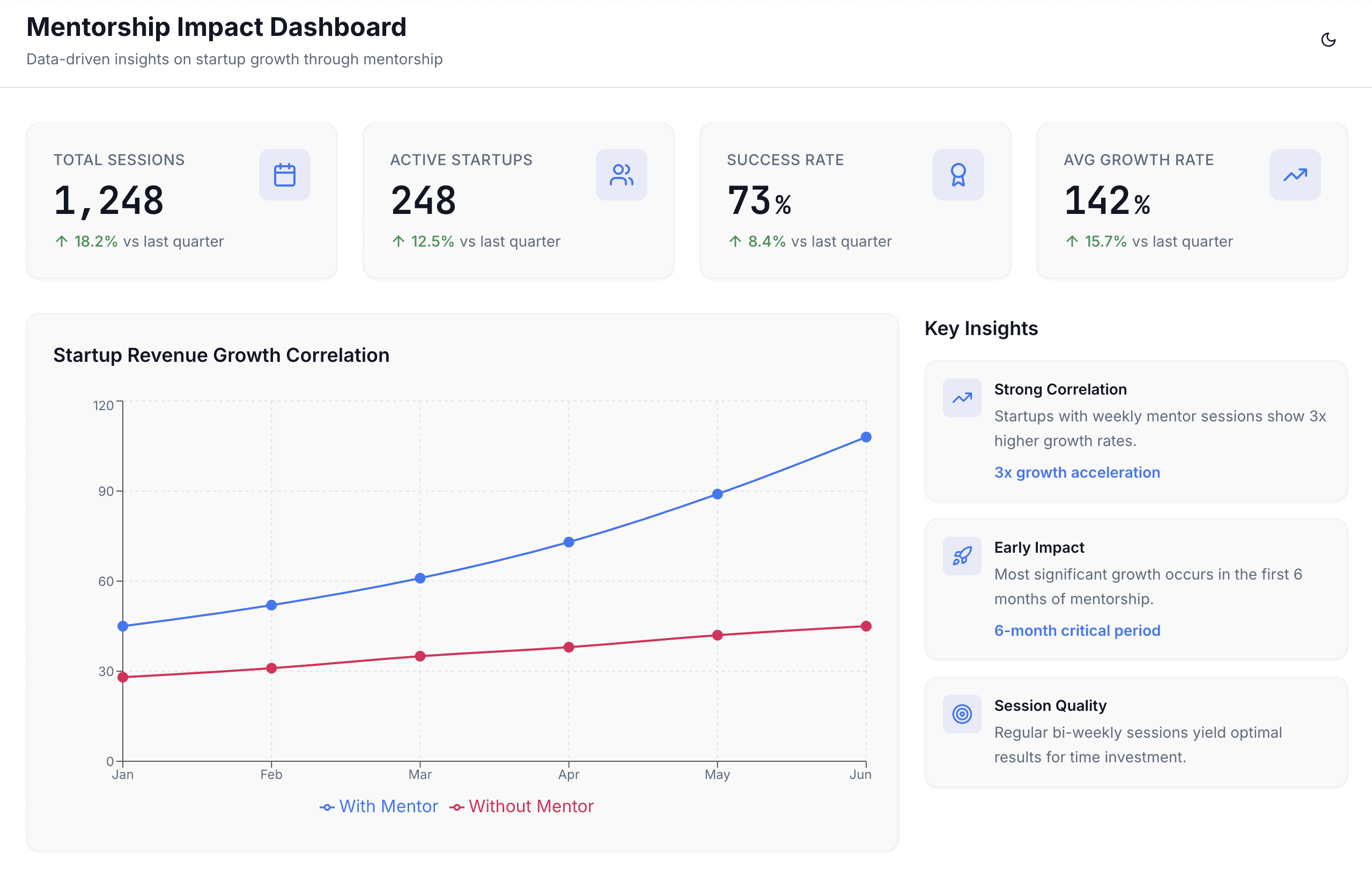Click the trend icon beside Strong Correlation
1372x876 pixels.
click(962, 398)
